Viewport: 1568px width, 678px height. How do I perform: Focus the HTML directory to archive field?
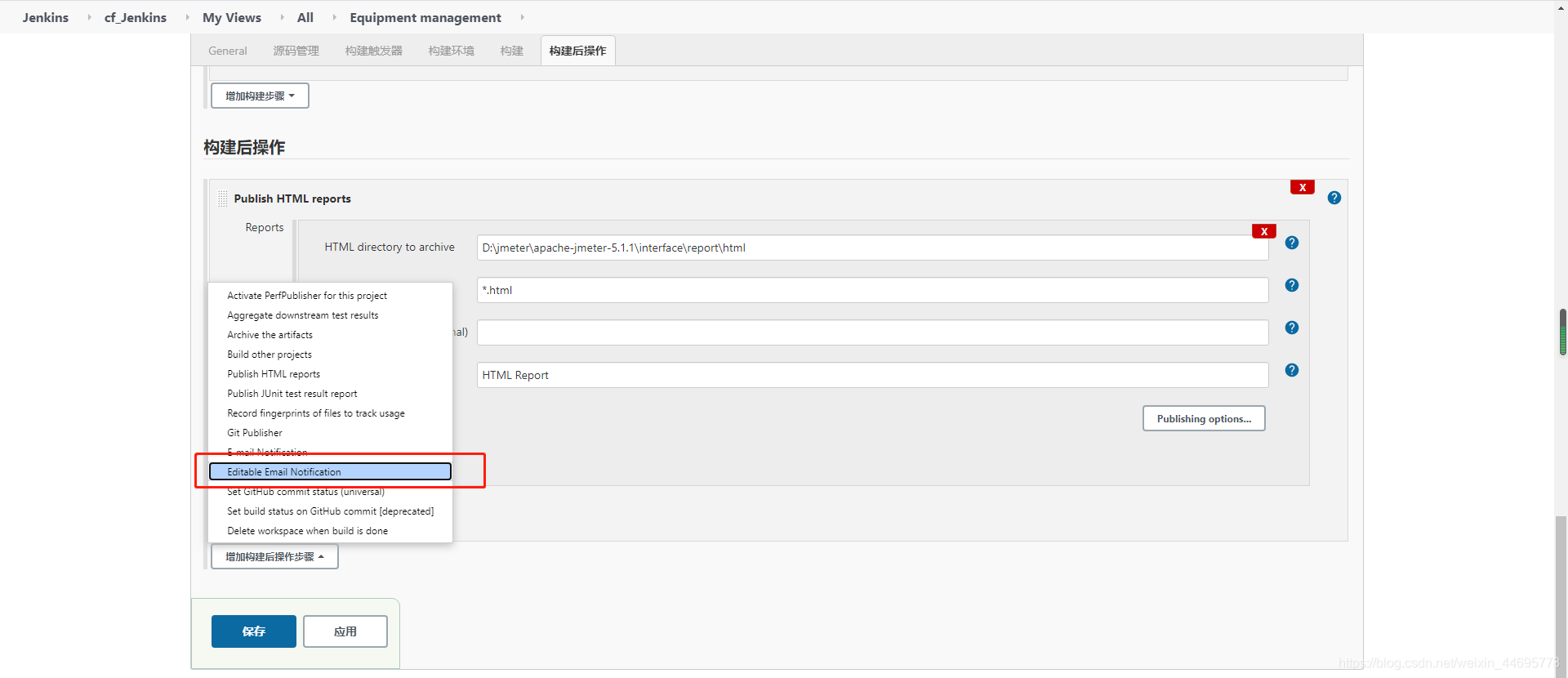(872, 248)
